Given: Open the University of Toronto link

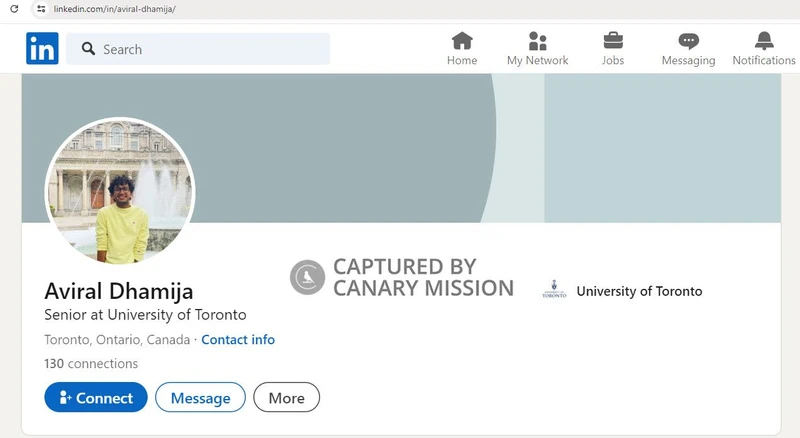Looking at the screenshot, I should coord(639,291).
